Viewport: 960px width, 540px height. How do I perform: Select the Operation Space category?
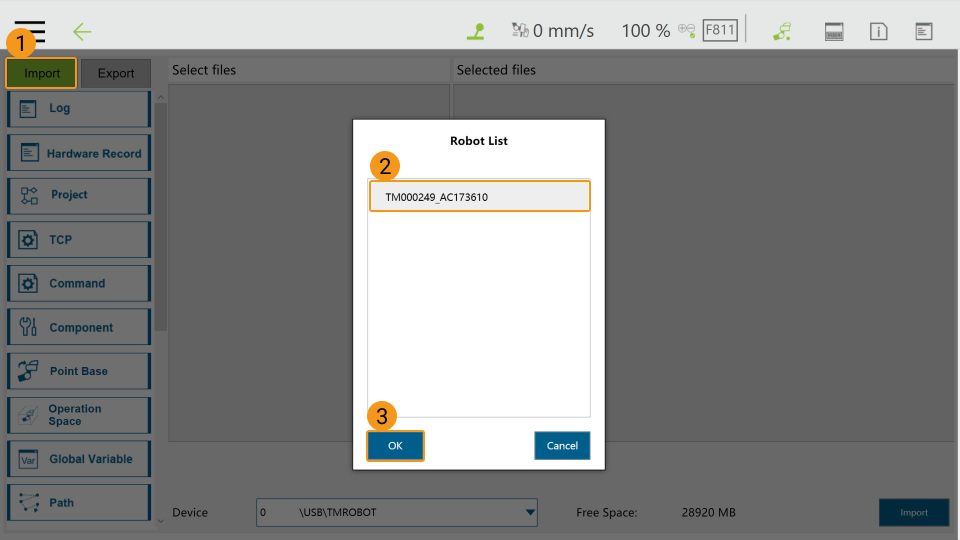click(79, 415)
